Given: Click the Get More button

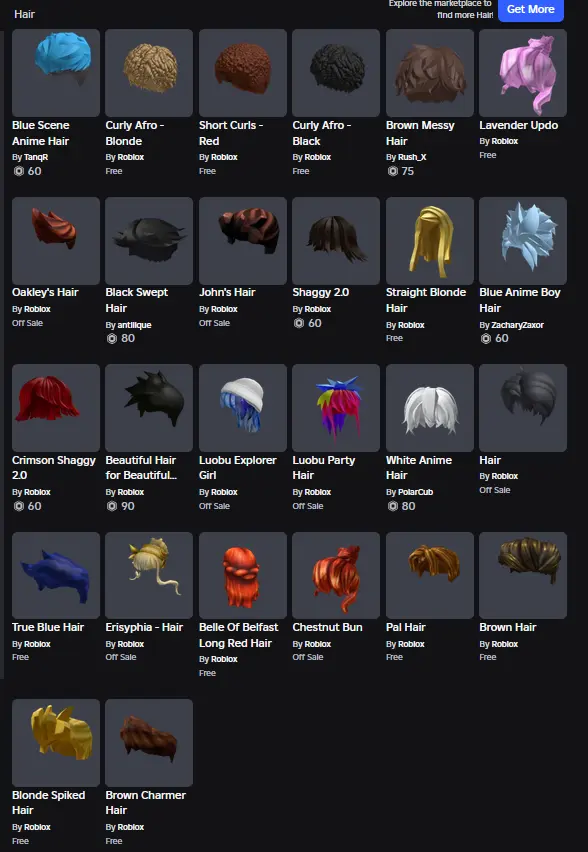Looking at the screenshot, I should coord(531,9).
